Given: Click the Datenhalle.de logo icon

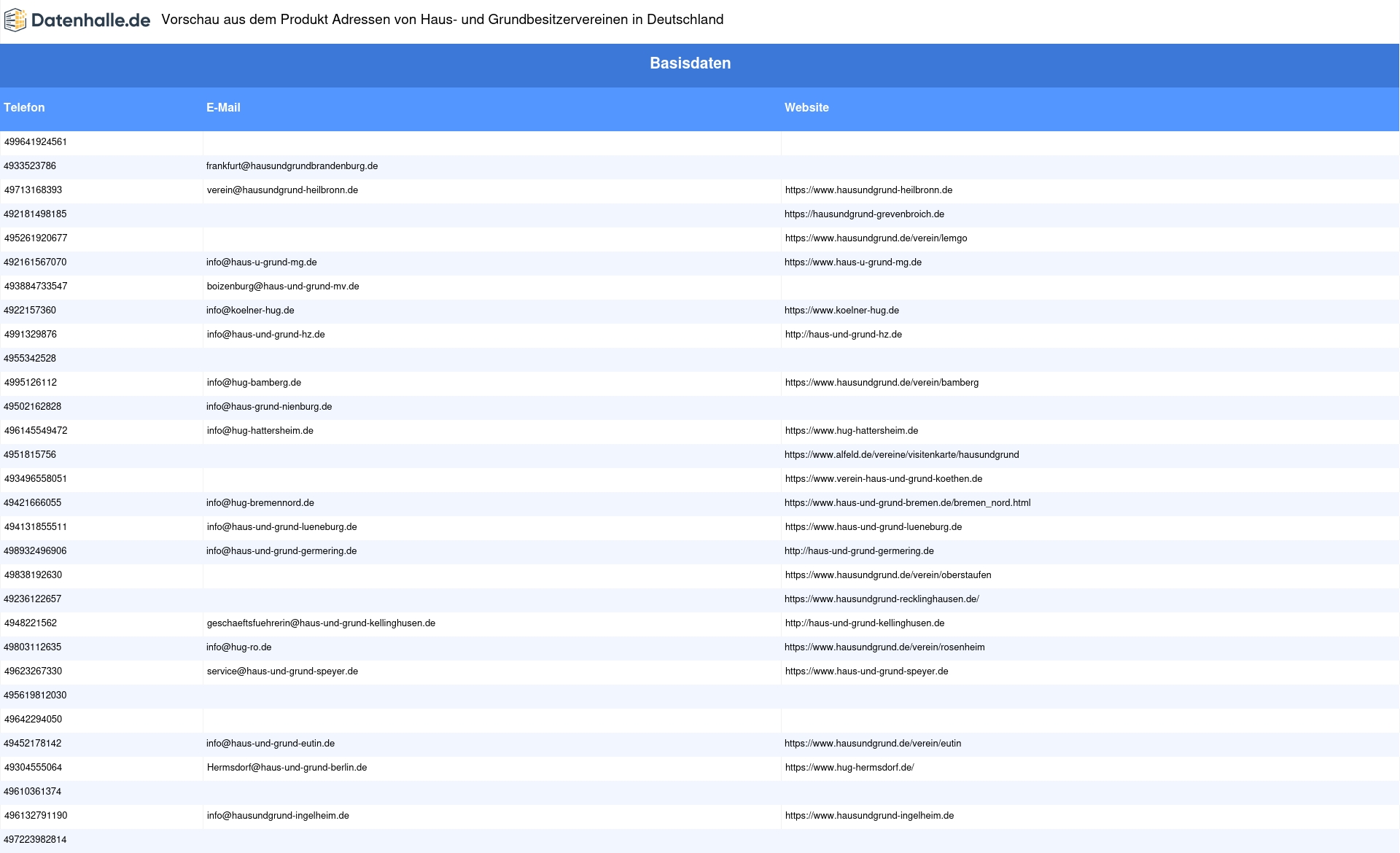Looking at the screenshot, I should (x=15, y=20).
